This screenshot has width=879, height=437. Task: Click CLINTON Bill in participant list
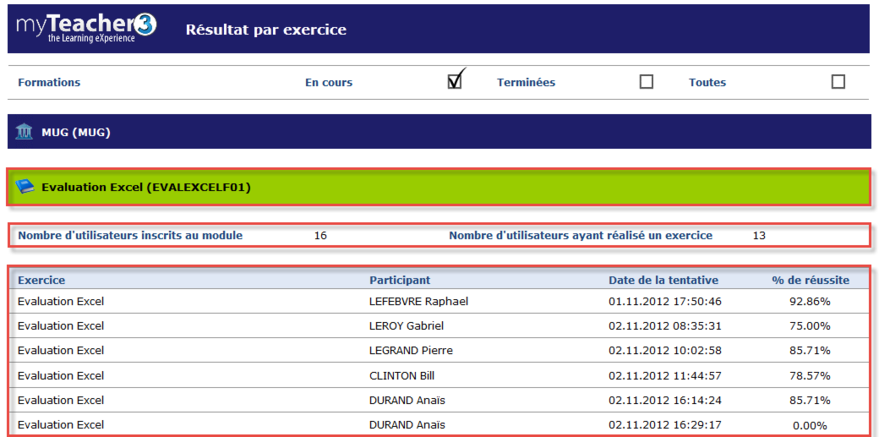[401, 376]
